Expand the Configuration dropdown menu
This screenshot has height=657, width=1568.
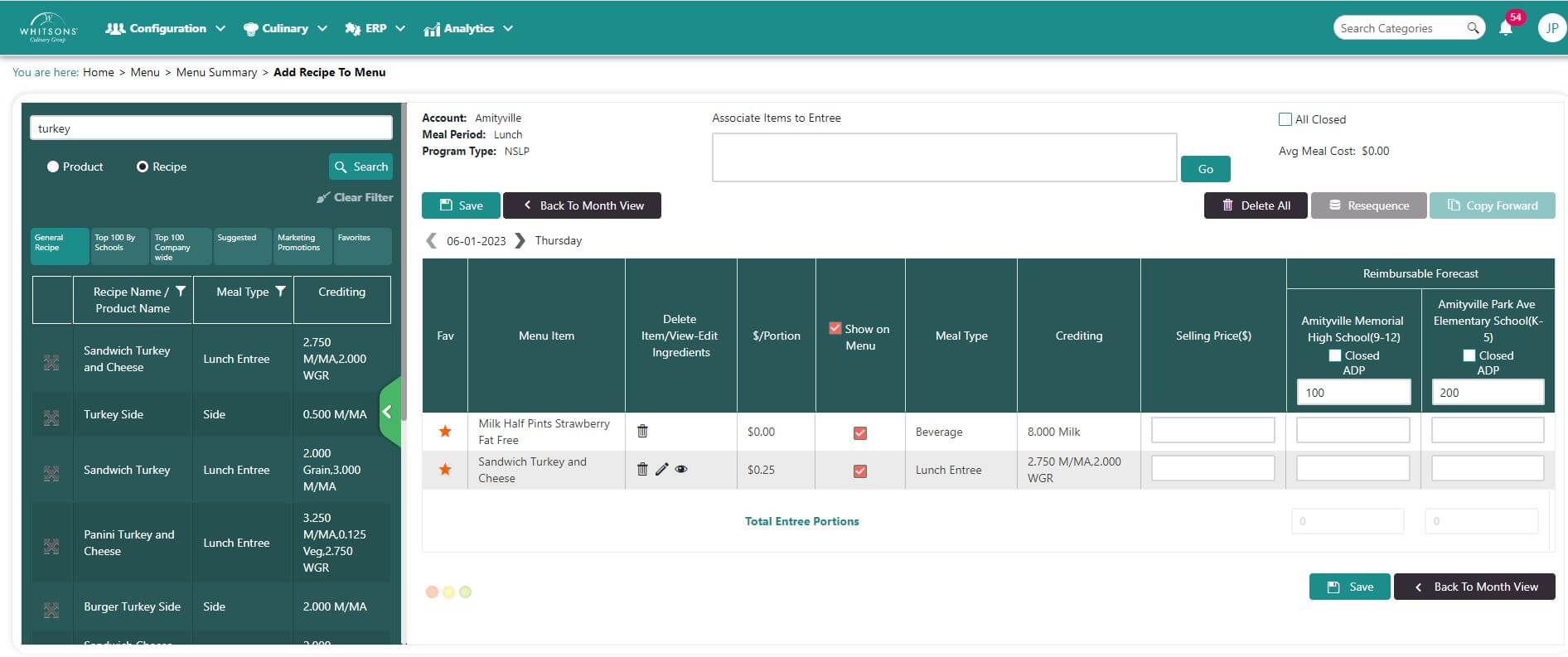click(166, 28)
